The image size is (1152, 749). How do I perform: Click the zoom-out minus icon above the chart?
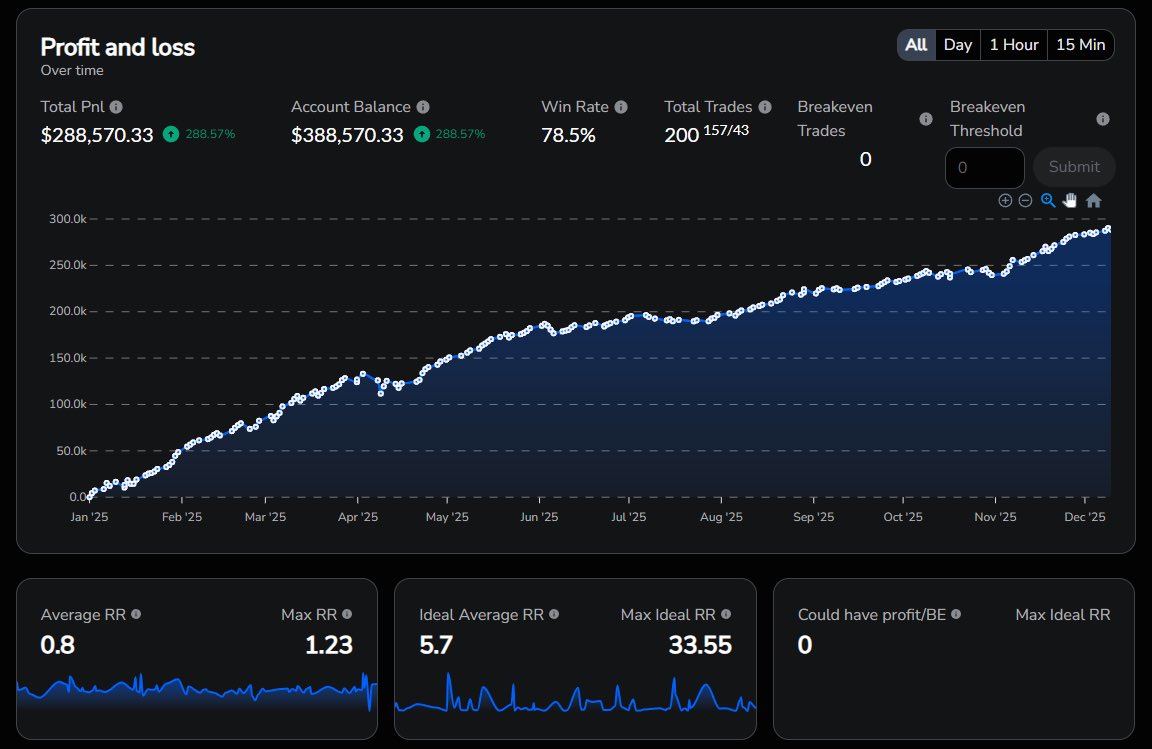click(1026, 201)
